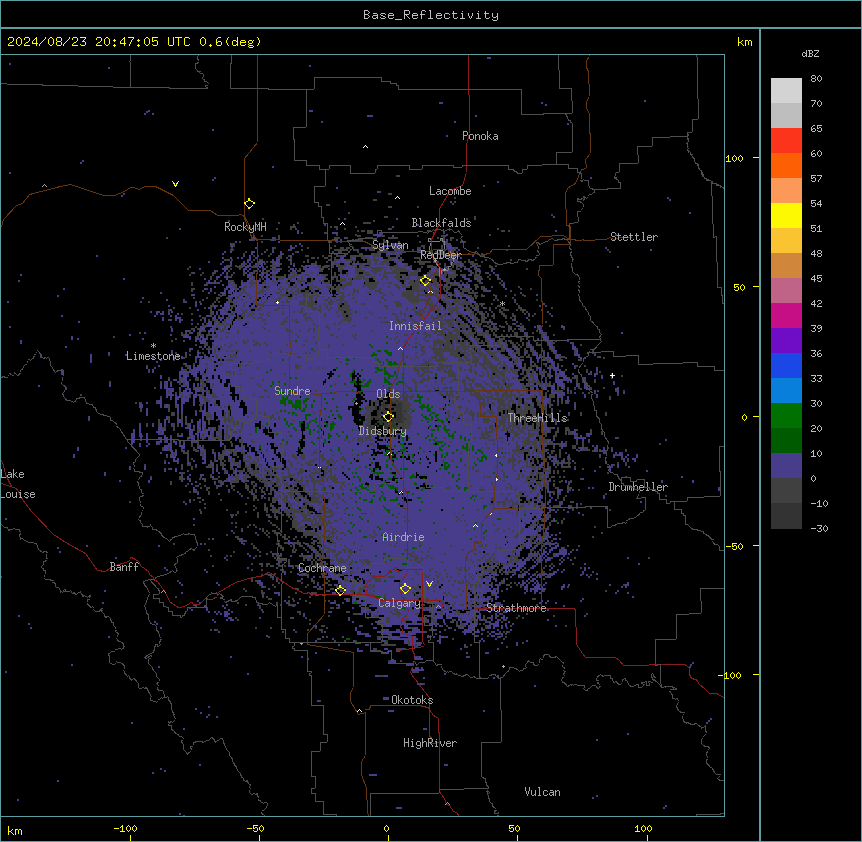Click the Limestone label

click(153, 356)
